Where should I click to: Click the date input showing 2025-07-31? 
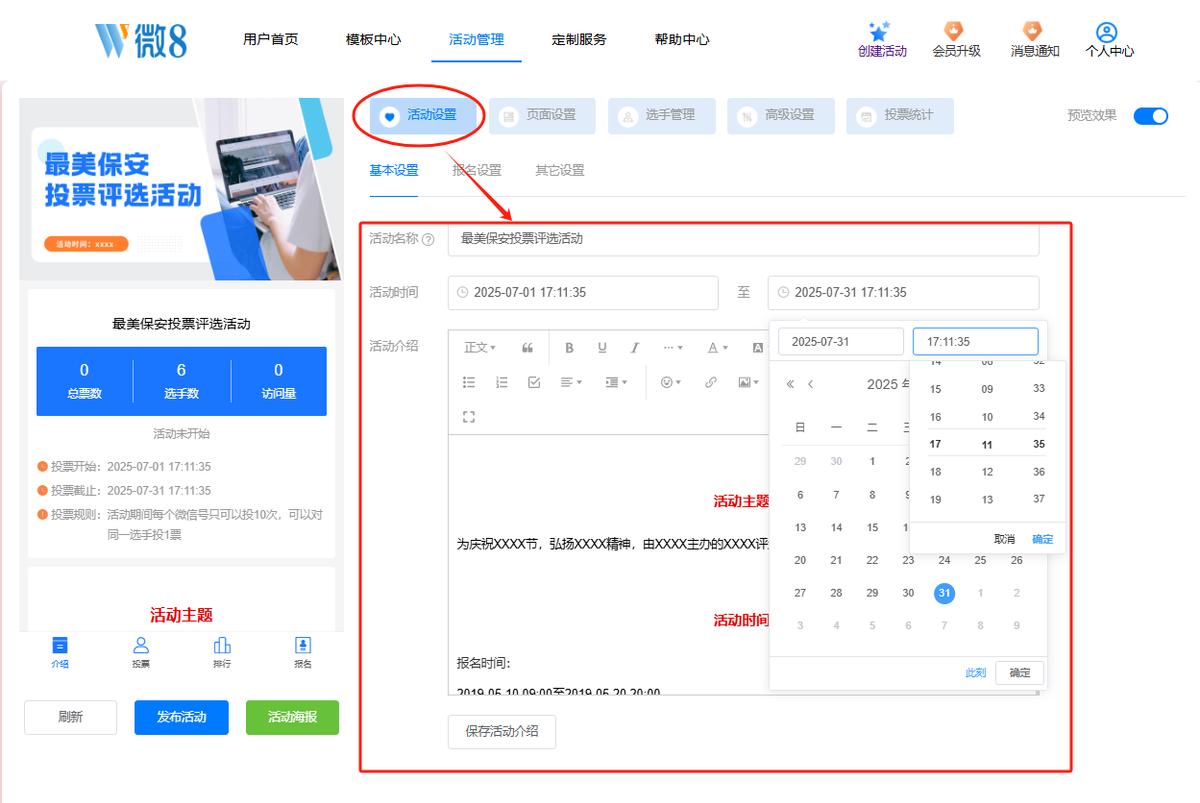coord(841,342)
